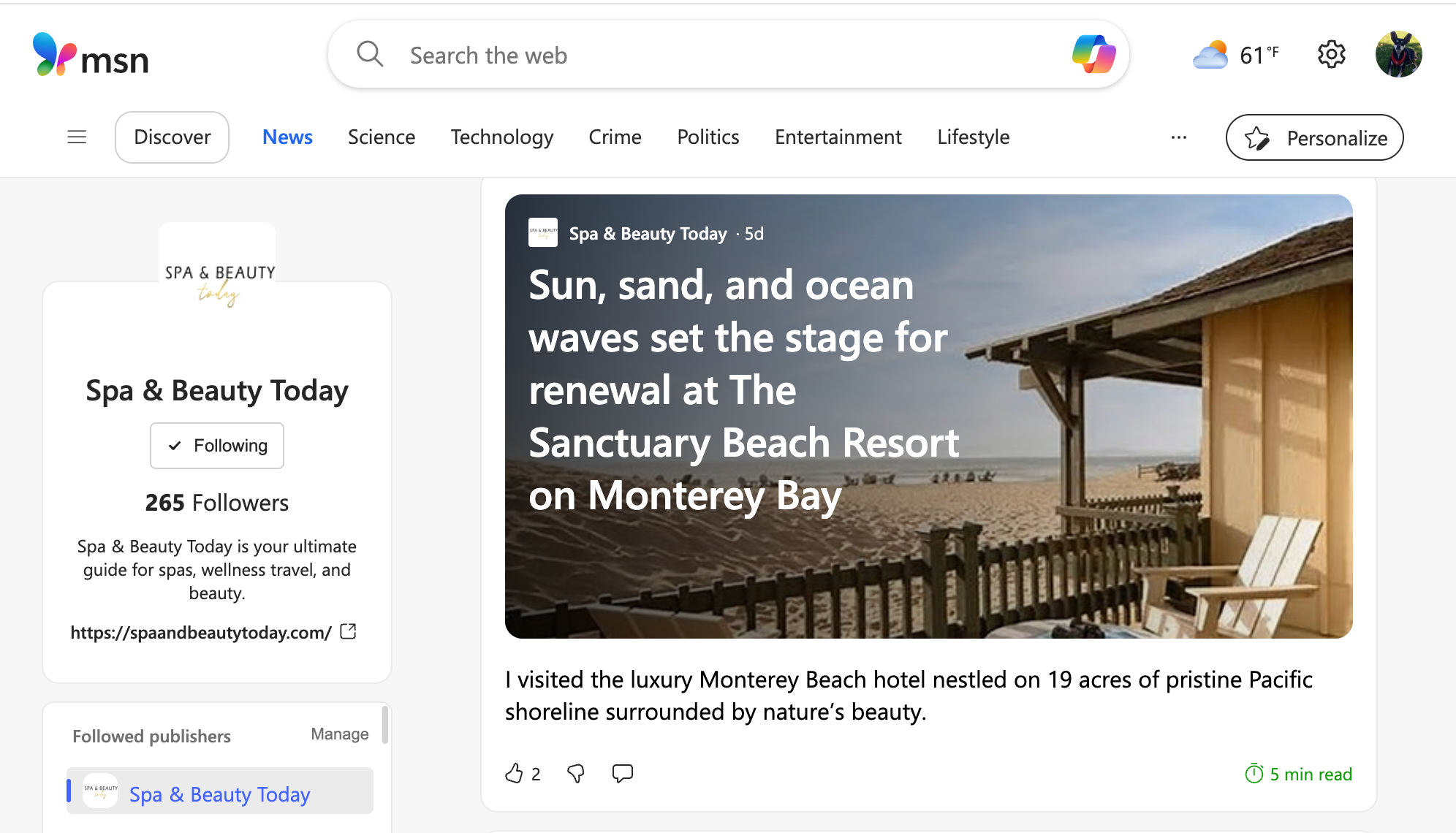The image size is (1456, 833).
Task: Click Manage followed publishers
Action: [339, 734]
